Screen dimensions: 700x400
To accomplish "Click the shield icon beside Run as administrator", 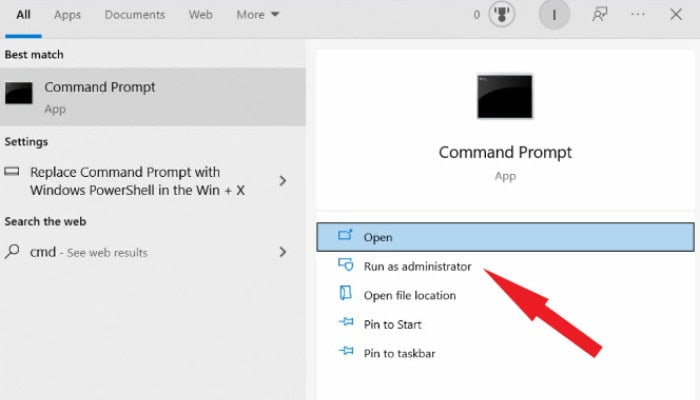I will coord(346,266).
